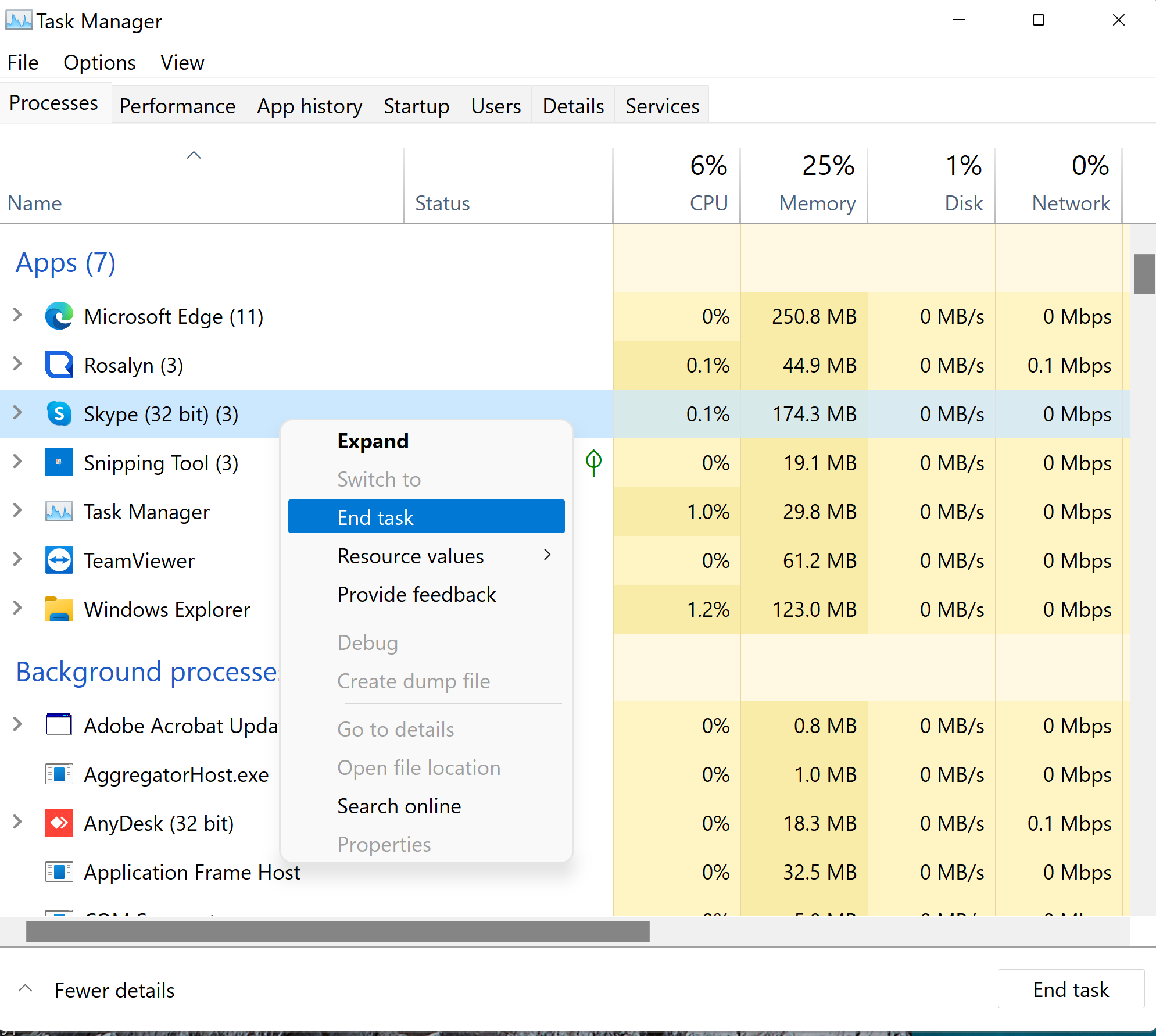Switch to the Startup tab
This screenshot has height=1036, width=1156.
pos(416,106)
